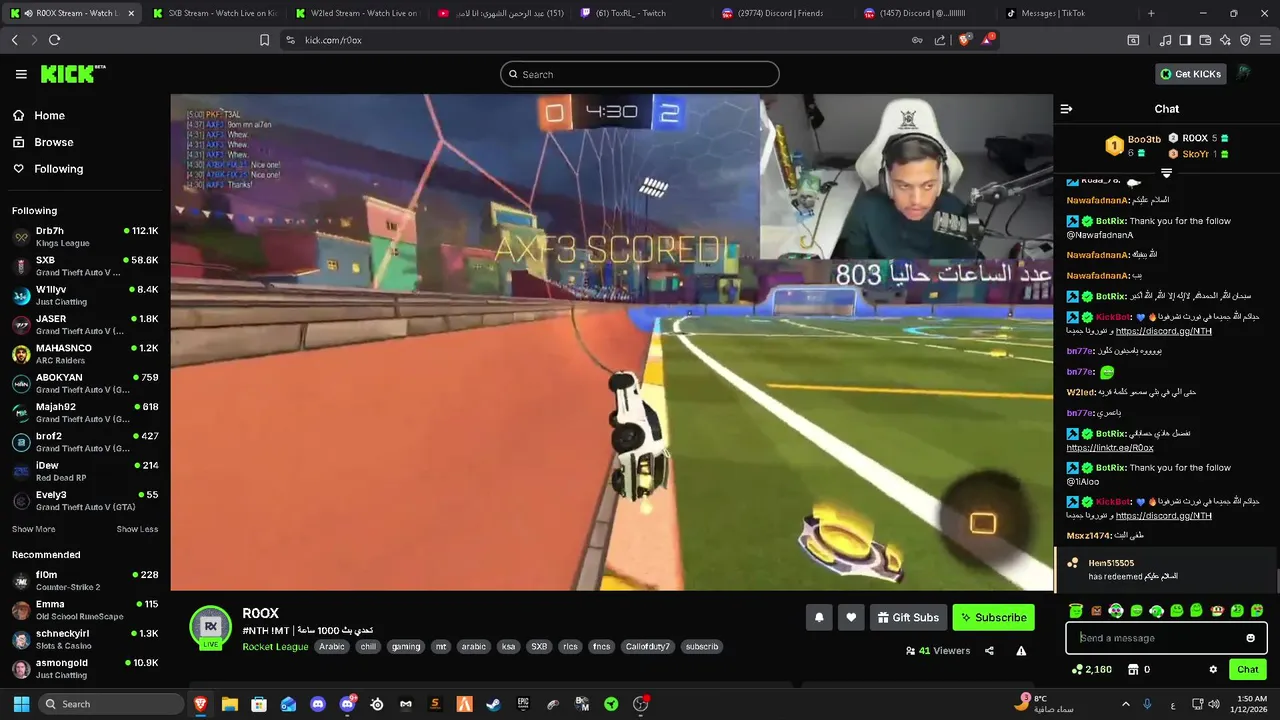
Task: Go to Home in sidebar
Action: tap(39, 115)
